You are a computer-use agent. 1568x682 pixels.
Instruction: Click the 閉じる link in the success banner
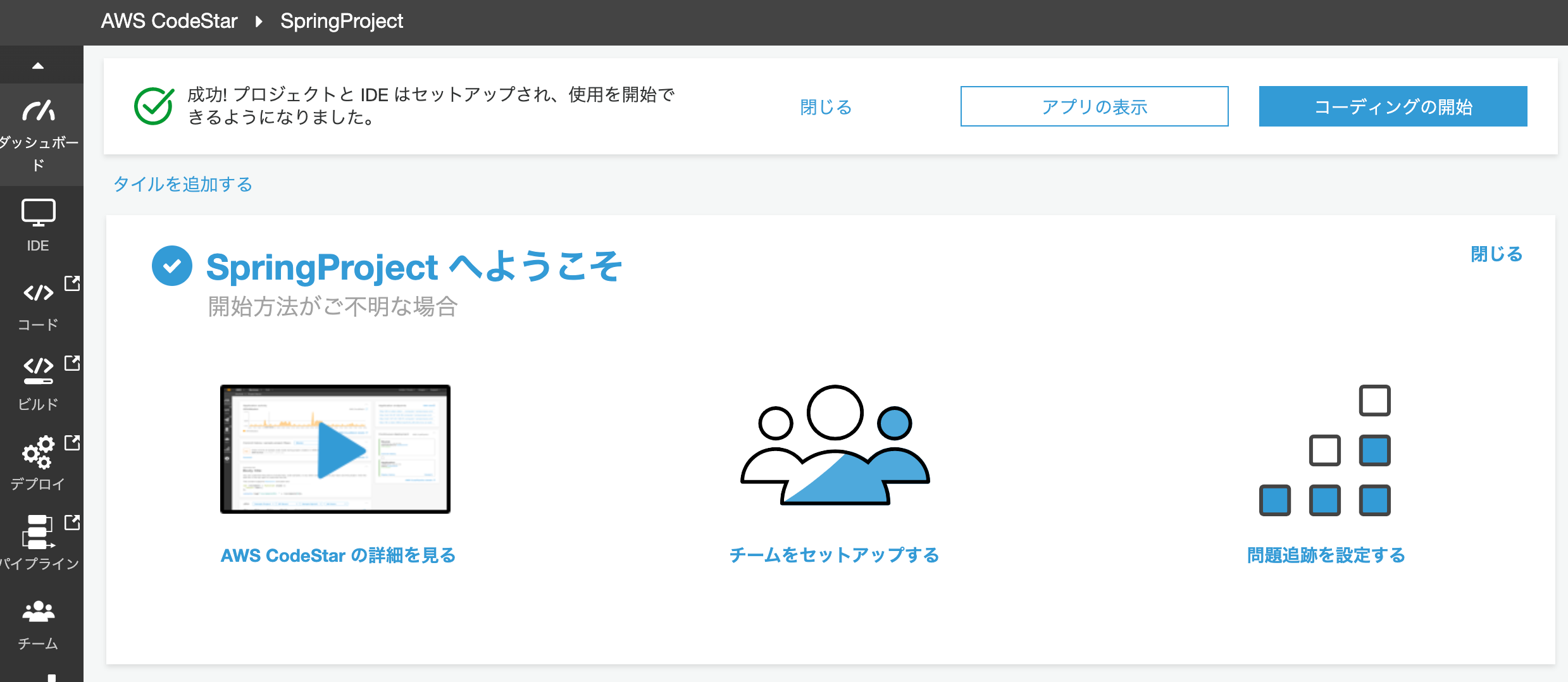coord(826,107)
